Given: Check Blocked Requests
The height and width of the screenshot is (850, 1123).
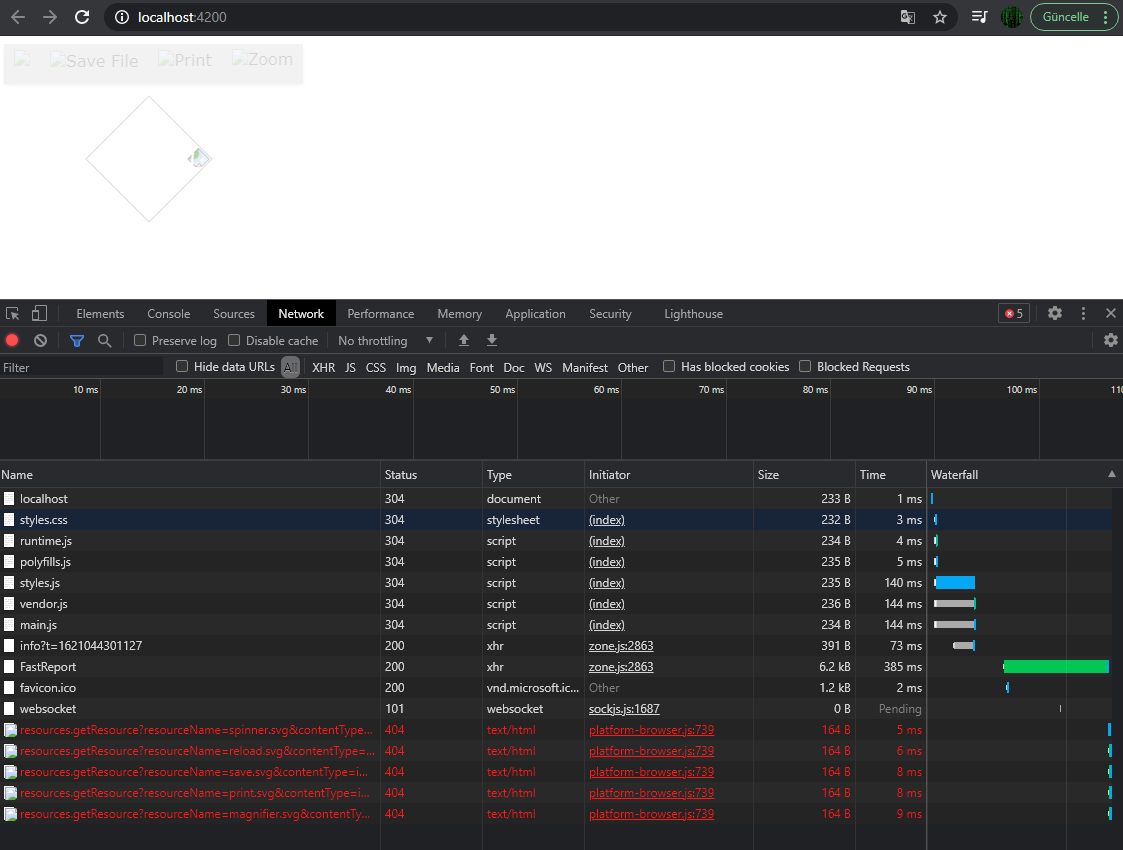Looking at the screenshot, I should 805,367.
